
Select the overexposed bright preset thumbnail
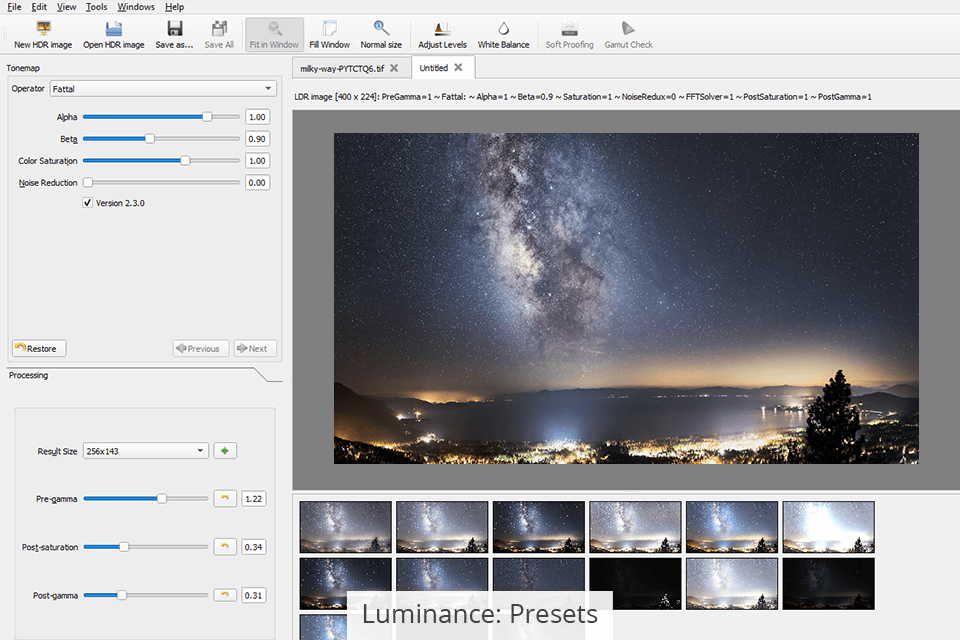click(x=828, y=527)
